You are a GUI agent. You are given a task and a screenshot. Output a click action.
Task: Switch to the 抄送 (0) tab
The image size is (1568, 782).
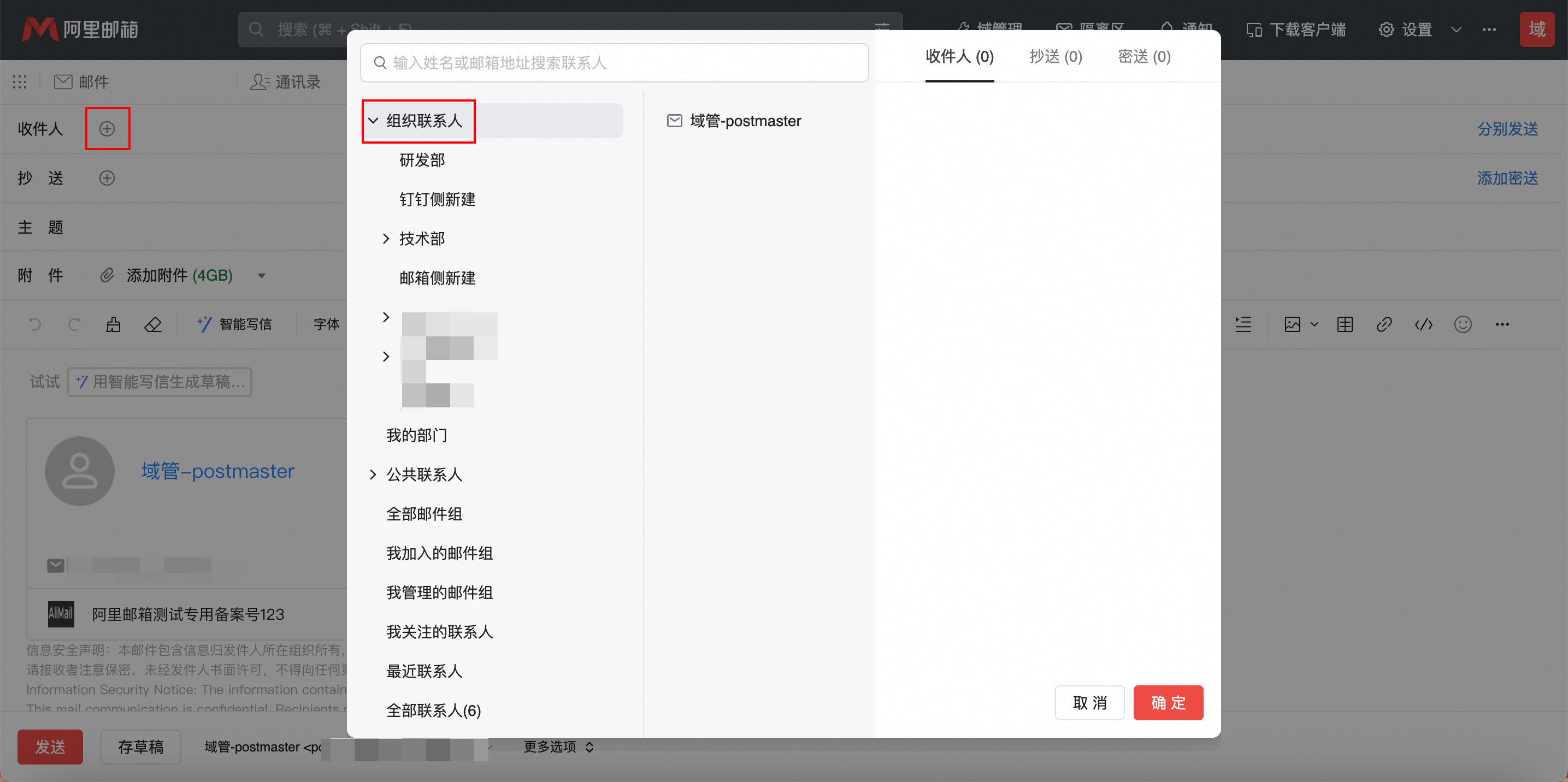pos(1055,57)
